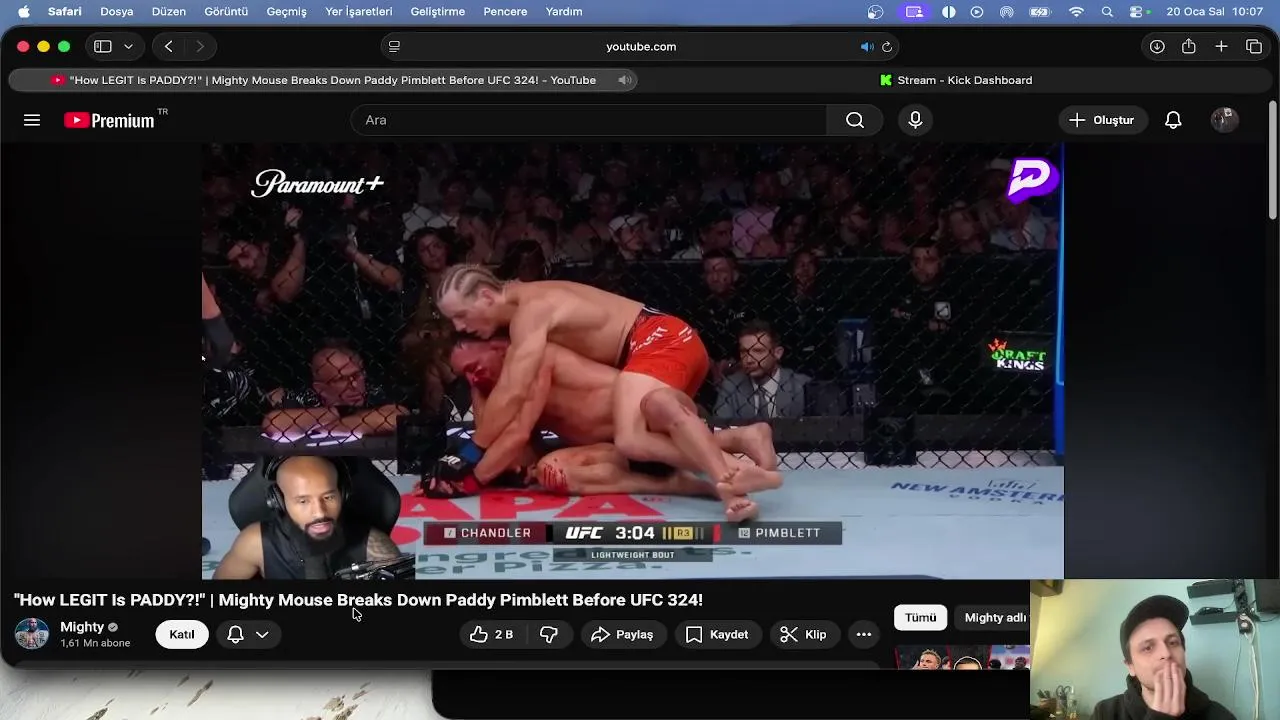Select the Tümü filter chip

pos(920,618)
